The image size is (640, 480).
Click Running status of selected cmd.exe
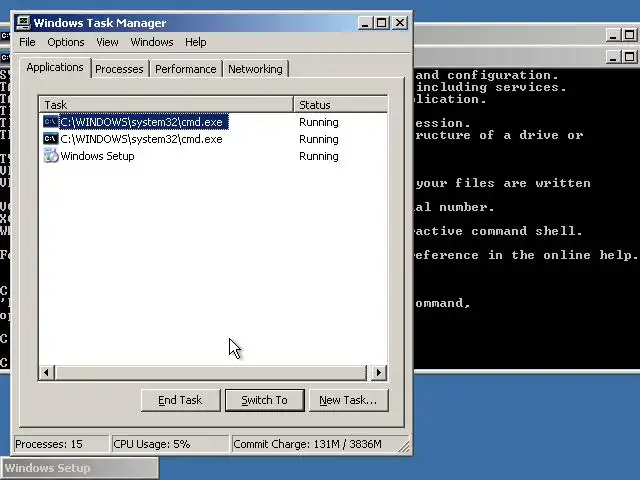pyautogui.click(x=319, y=122)
